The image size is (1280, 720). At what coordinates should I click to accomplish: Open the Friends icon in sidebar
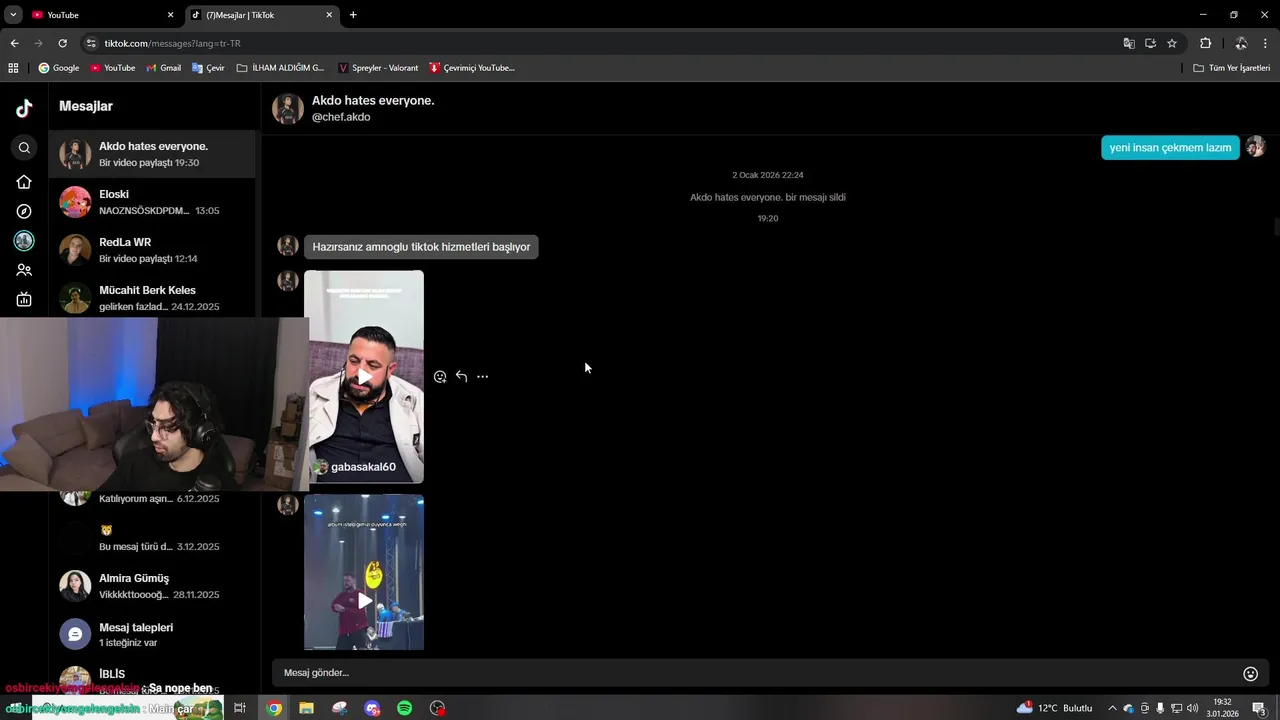(24, 270)
